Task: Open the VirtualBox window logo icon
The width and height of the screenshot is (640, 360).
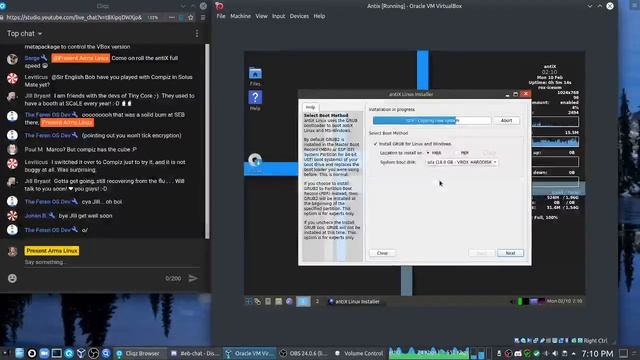Action: [219, 6]
